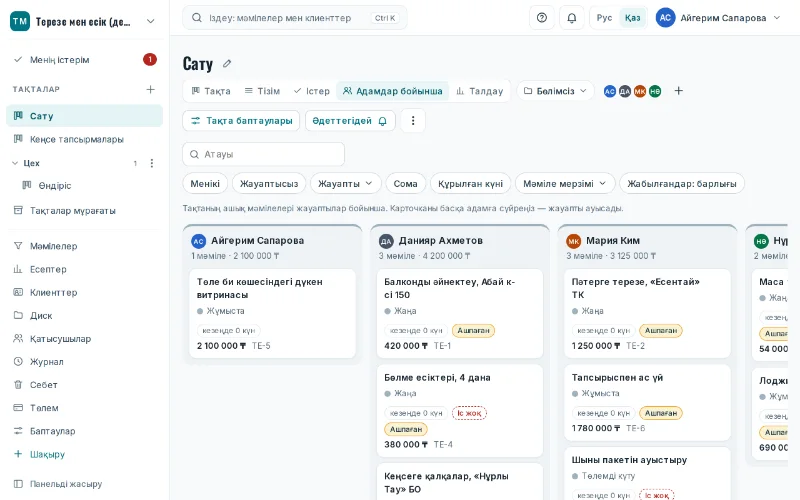Switch to the Тізім view tab
The width and height of the screenshot is (800, 500).
[262, 91]
